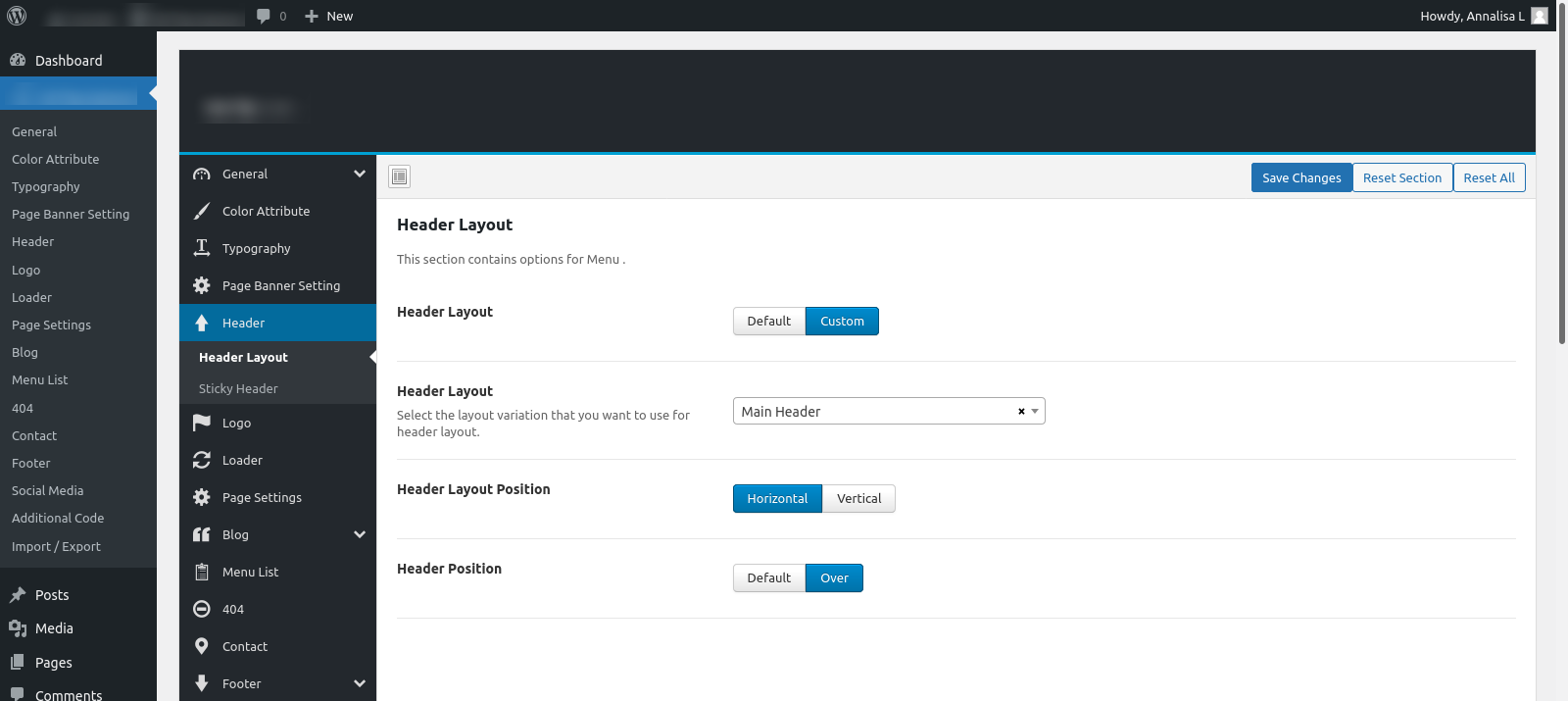Open Menu List in admin submenu
1568x701 pixels.
click(40, 379)
